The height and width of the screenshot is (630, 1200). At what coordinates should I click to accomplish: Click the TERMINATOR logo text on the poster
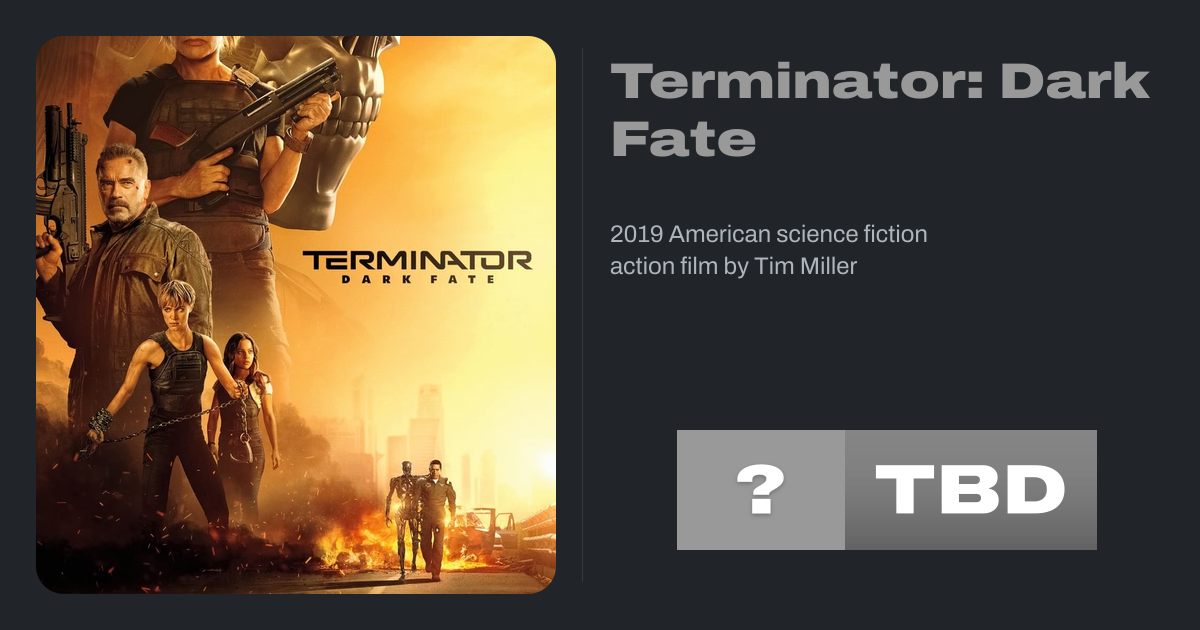click(417, 261)
